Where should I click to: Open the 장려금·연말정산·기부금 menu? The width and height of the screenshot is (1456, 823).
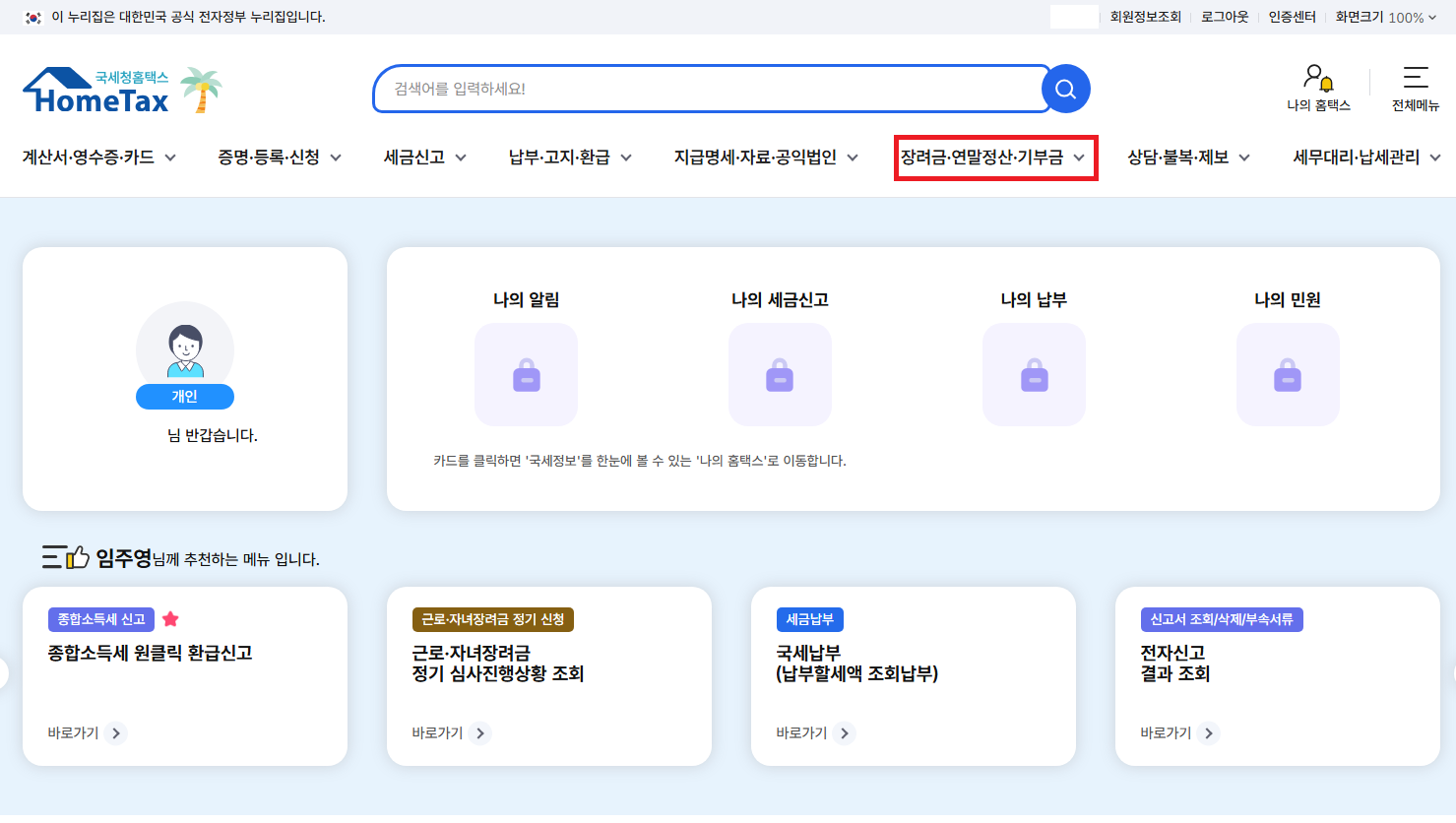coord(989,157)
